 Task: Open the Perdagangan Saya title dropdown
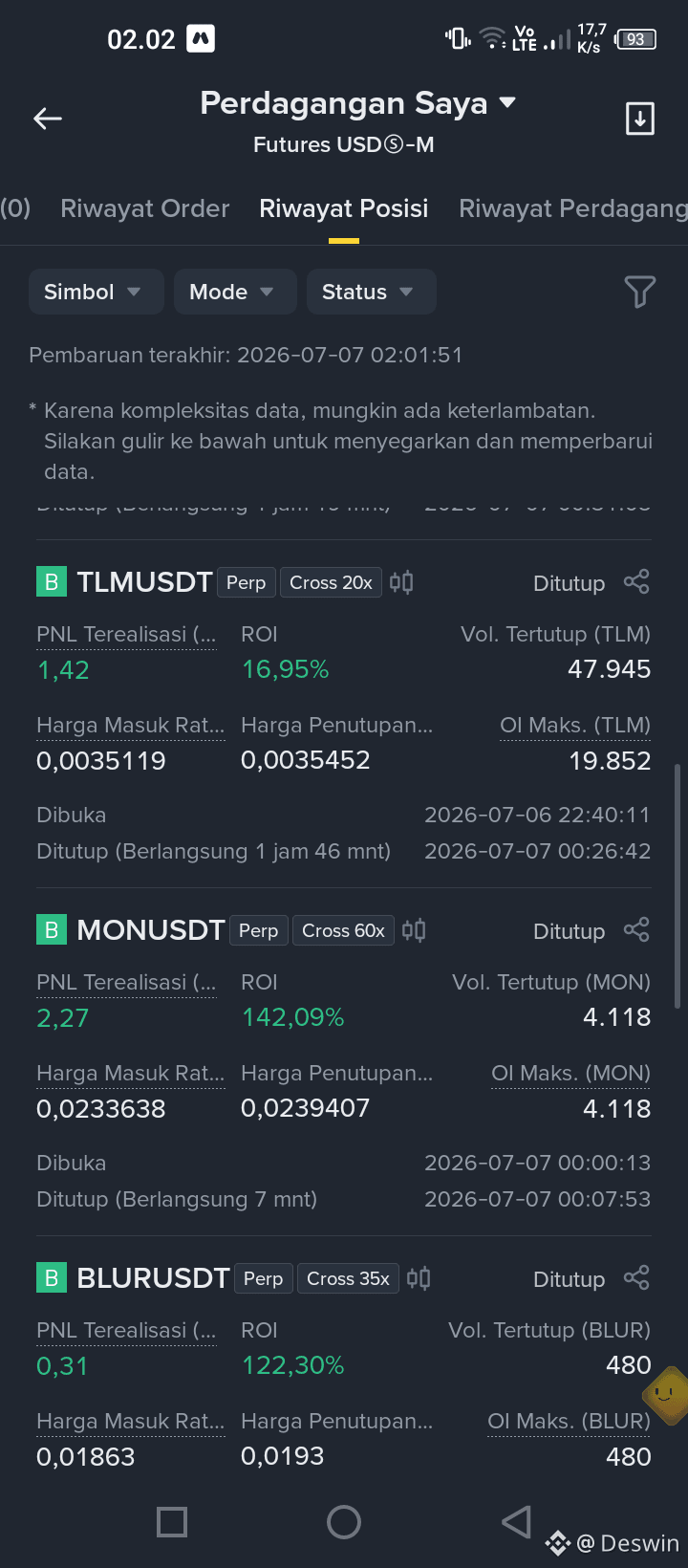click(x=357, y=103)
